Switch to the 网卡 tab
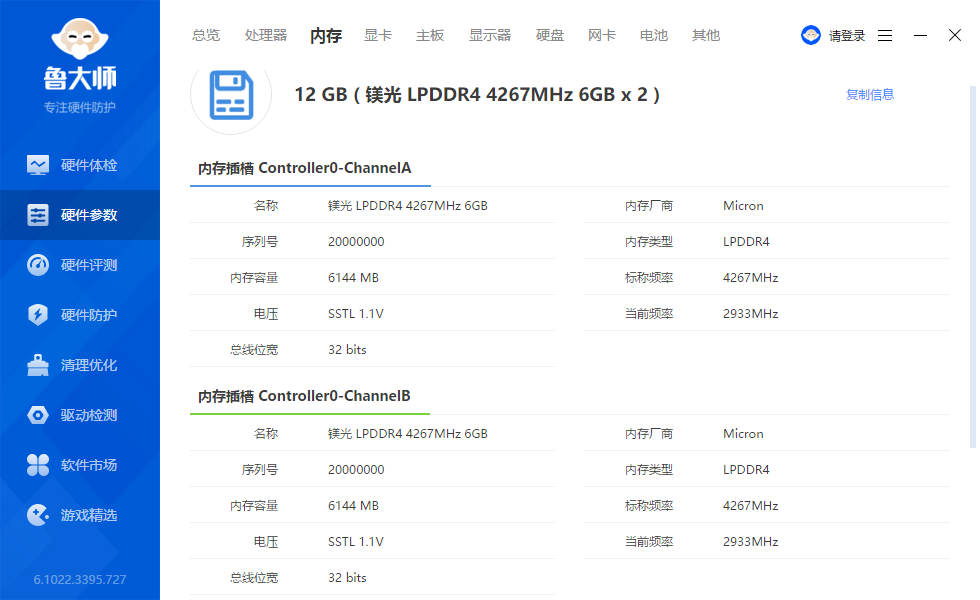Screen dimensions: 980x600 point(602,35)
